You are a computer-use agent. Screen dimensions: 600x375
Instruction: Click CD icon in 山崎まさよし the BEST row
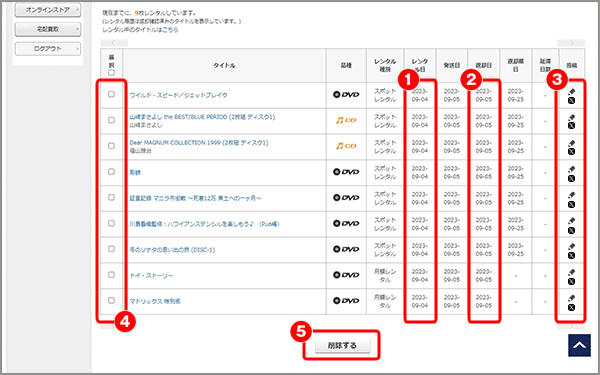346,120
